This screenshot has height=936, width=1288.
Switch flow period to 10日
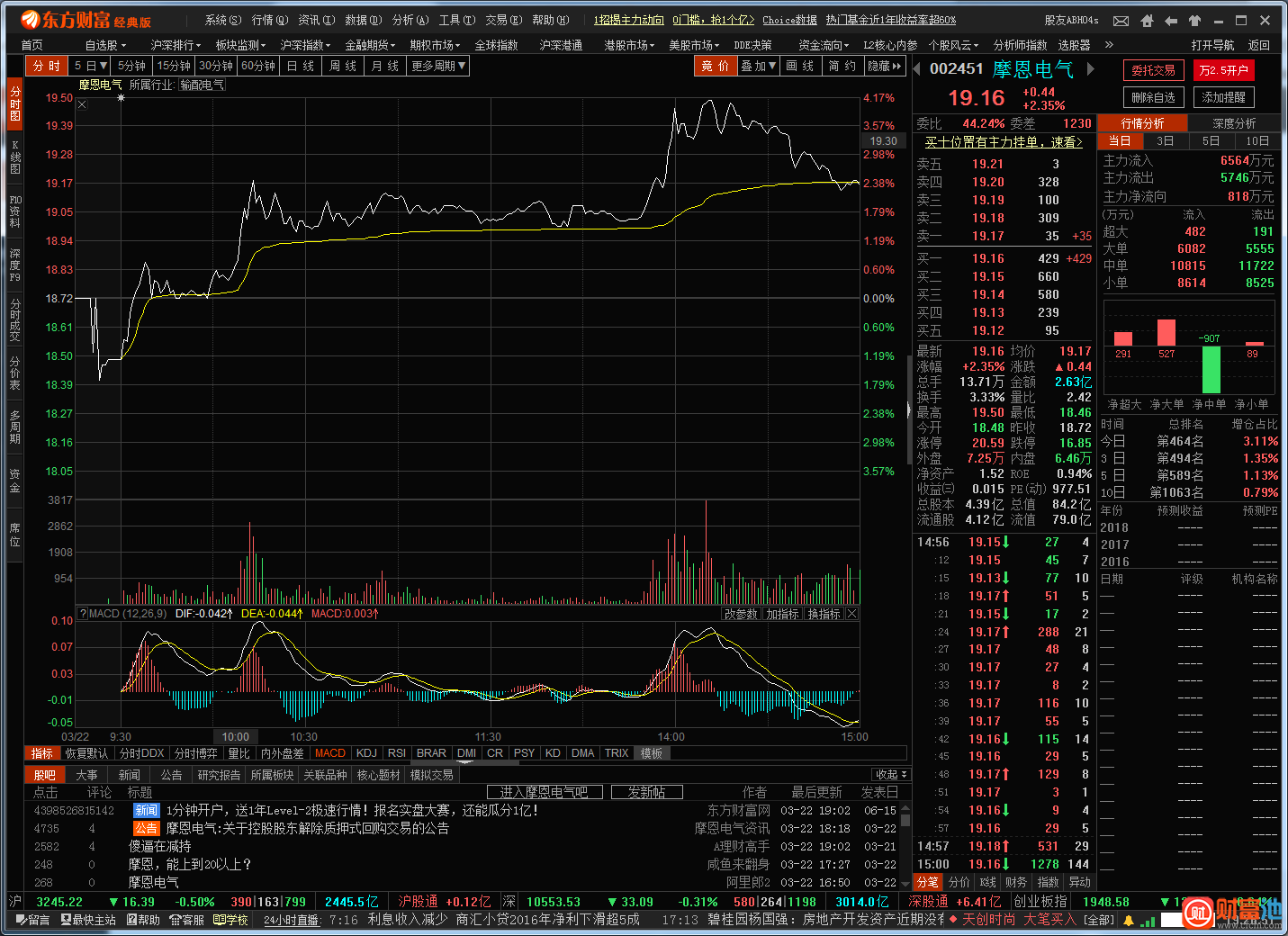1257,141
